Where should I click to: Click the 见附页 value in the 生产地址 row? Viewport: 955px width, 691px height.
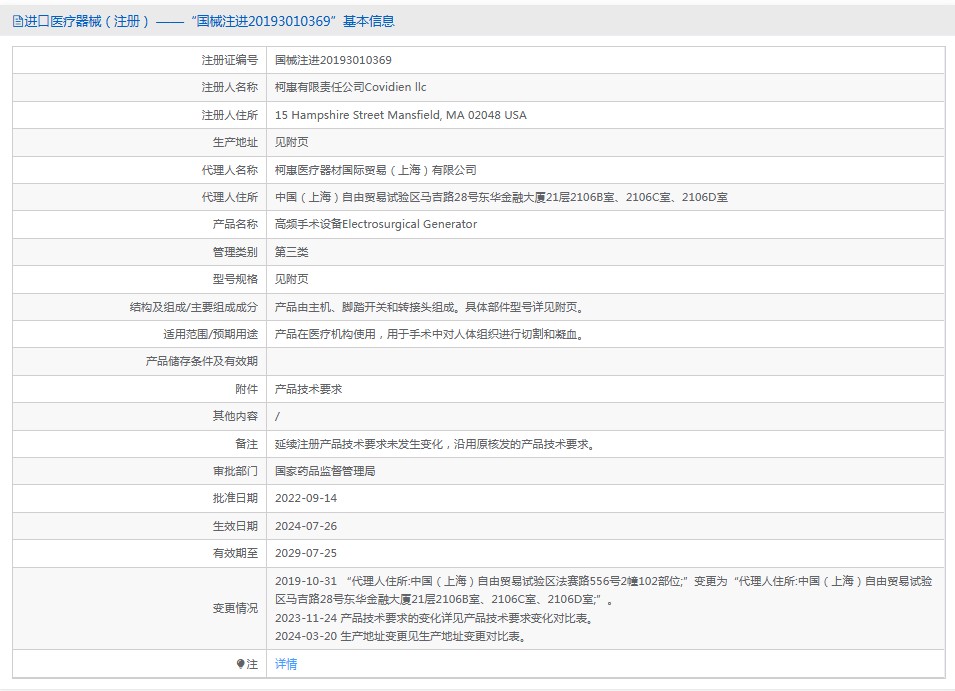point(292,143)
